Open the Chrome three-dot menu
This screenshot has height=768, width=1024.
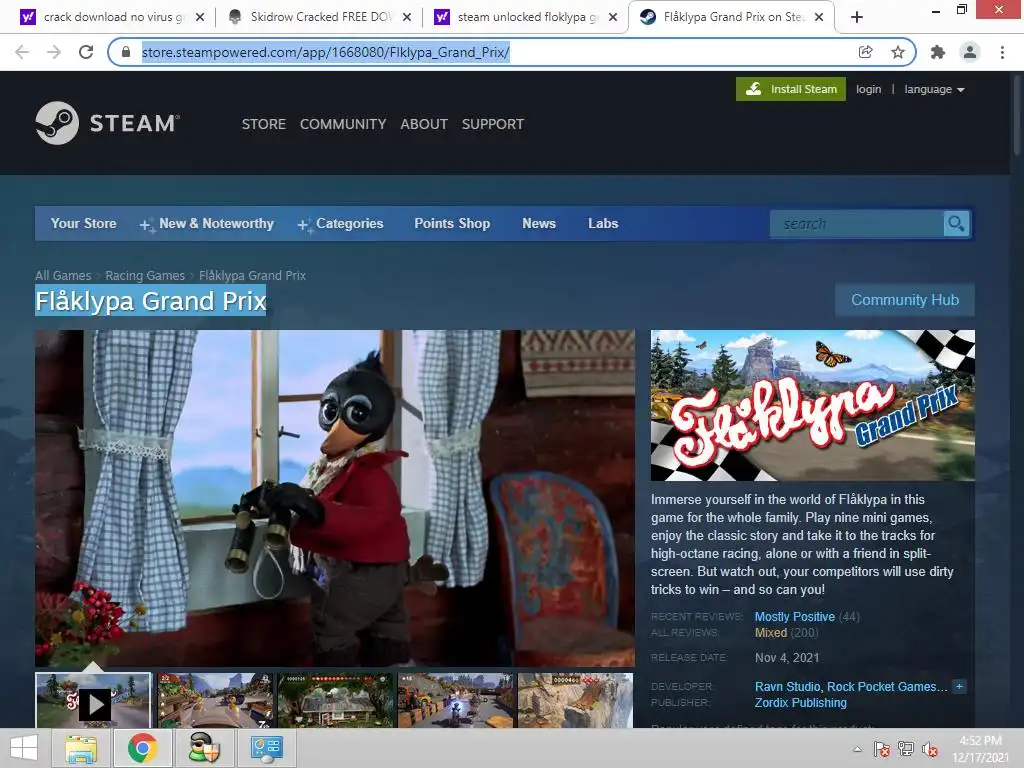click(x=1002, y=52)
